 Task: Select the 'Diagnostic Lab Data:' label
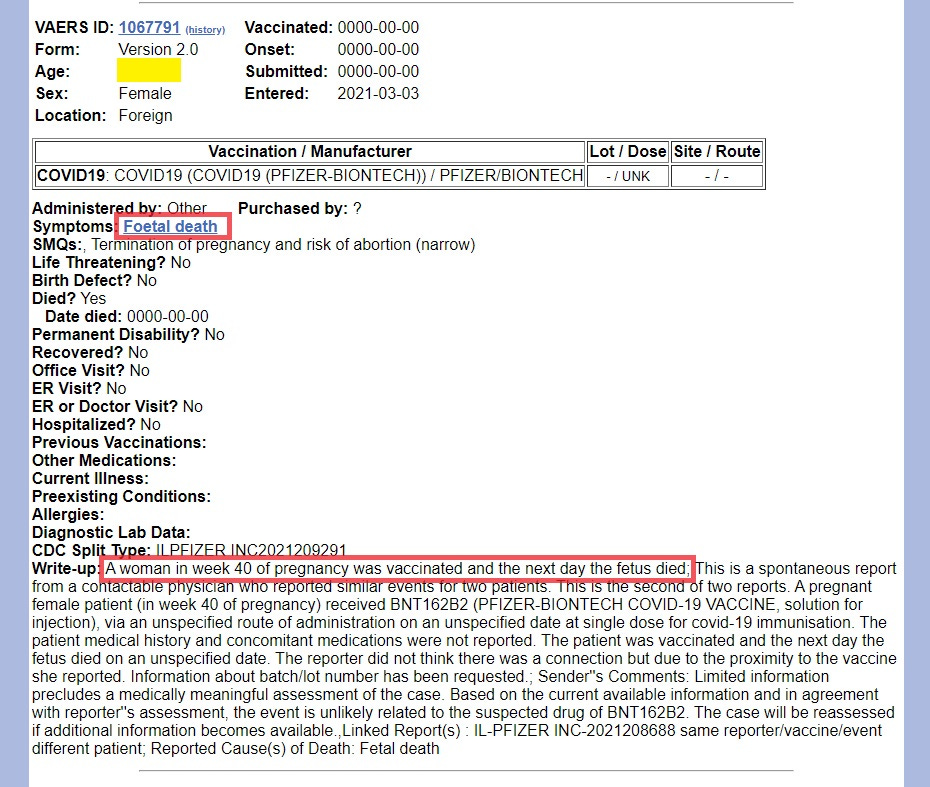pos(112,533)
